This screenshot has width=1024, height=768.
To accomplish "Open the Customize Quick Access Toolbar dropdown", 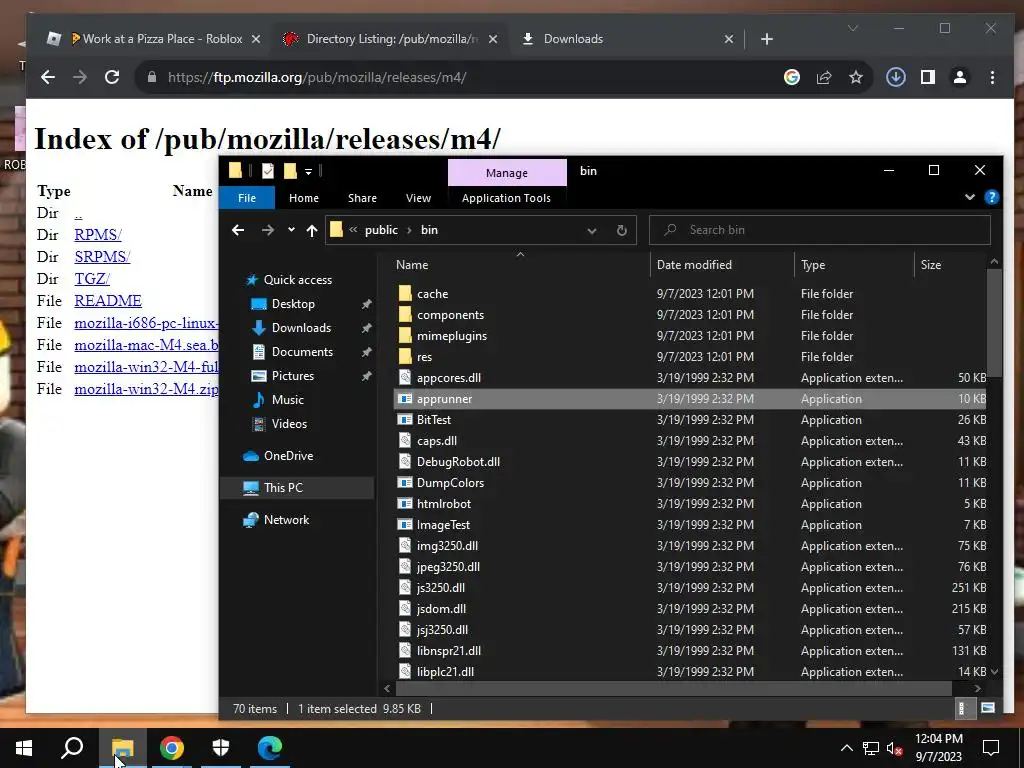I will pyautogui.click(x=308, y=172).
